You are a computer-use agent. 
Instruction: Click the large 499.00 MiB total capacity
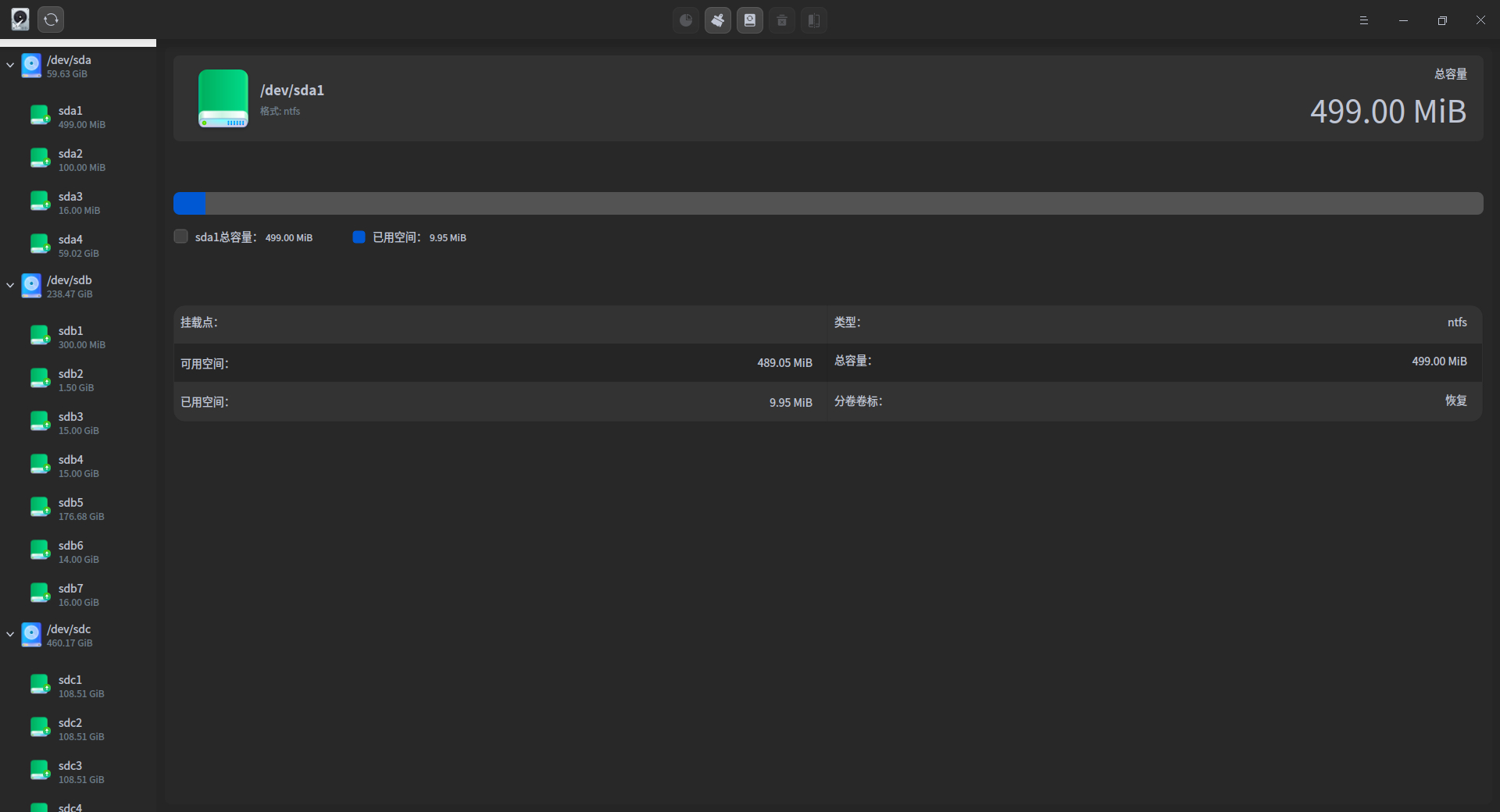(1388, 112)
